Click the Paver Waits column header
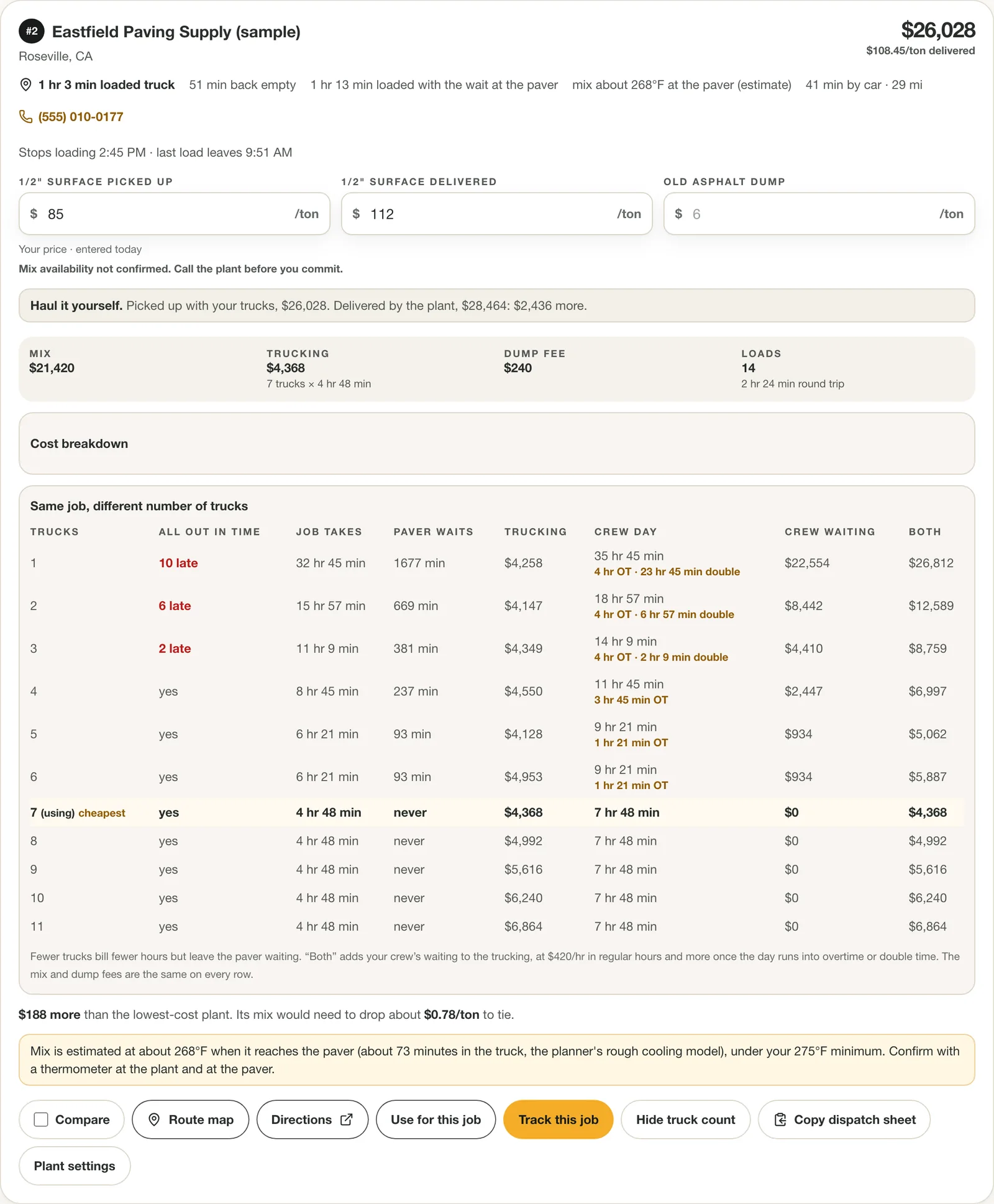This screenshot has width=994, height=1204. (433, 532)
